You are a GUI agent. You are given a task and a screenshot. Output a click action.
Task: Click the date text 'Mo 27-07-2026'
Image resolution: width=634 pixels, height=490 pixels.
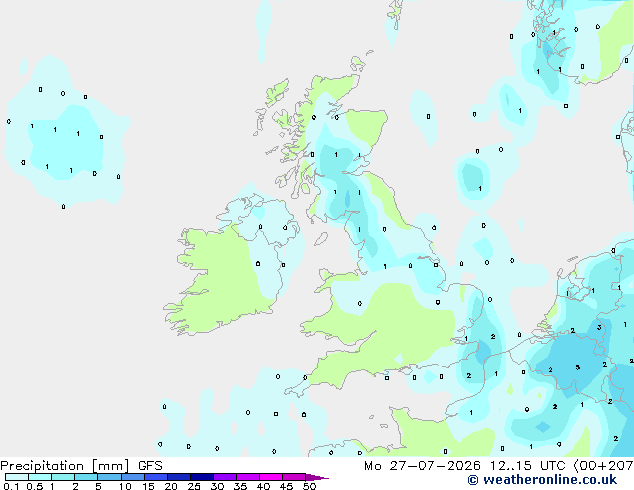423,466
